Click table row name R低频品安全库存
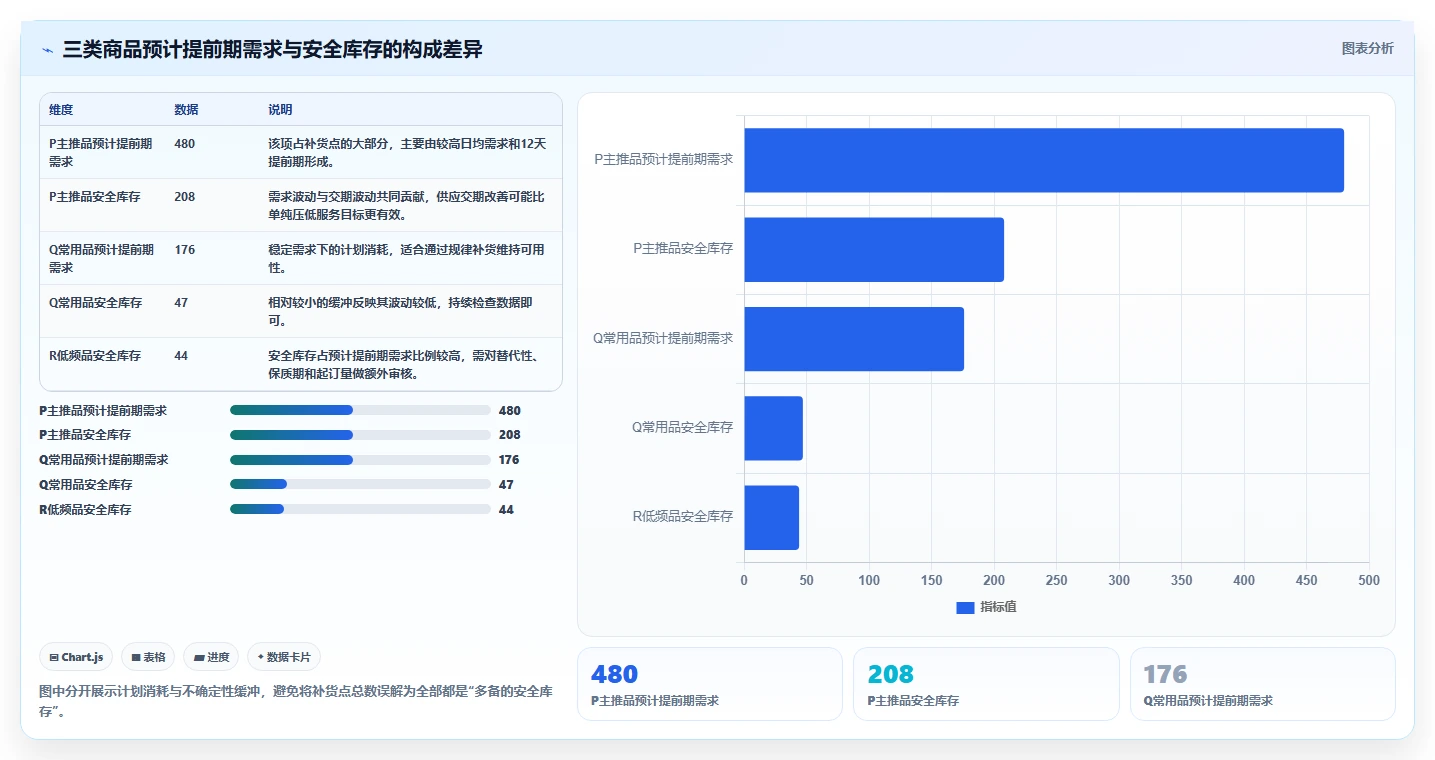Screen dimensions: 1435x760 tap(95, 356)
